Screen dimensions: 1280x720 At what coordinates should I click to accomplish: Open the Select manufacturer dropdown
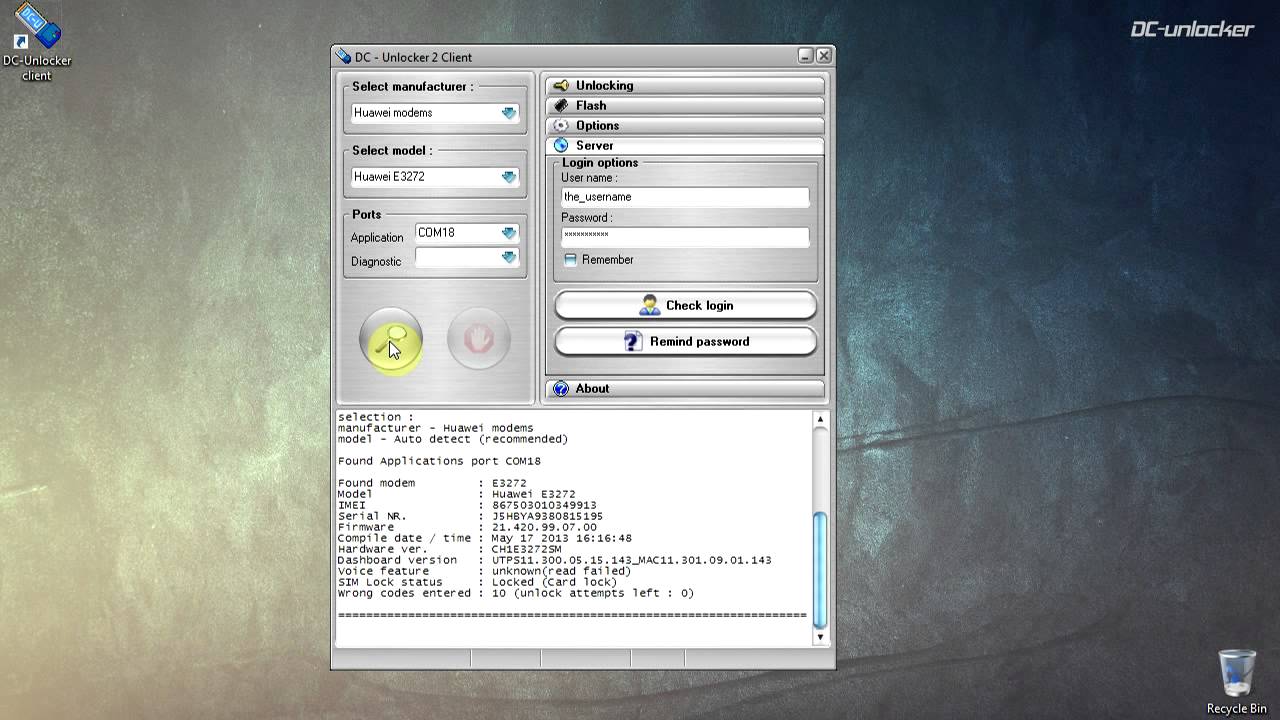(509, 113)
